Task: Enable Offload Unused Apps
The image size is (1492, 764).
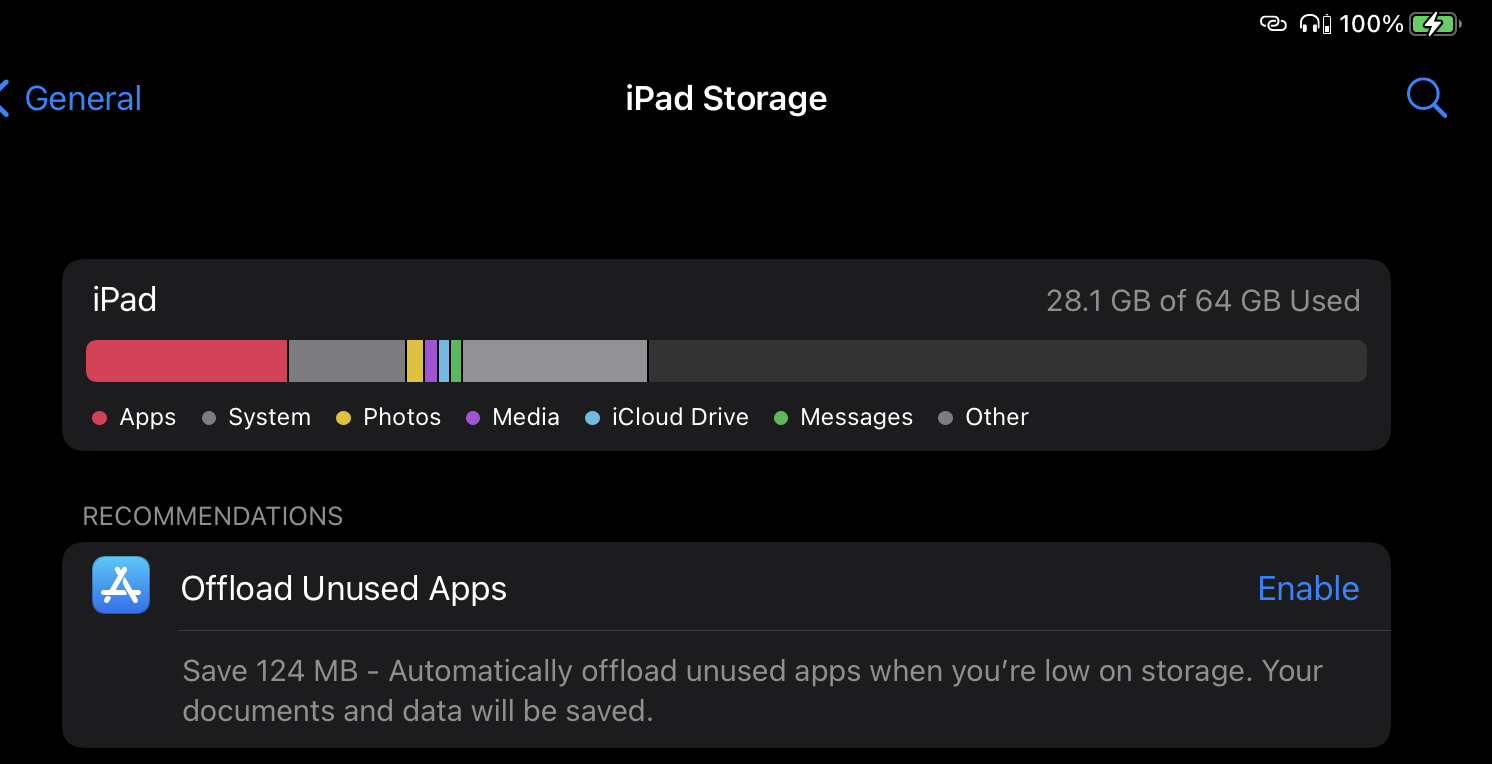Action: point(1308,588)
